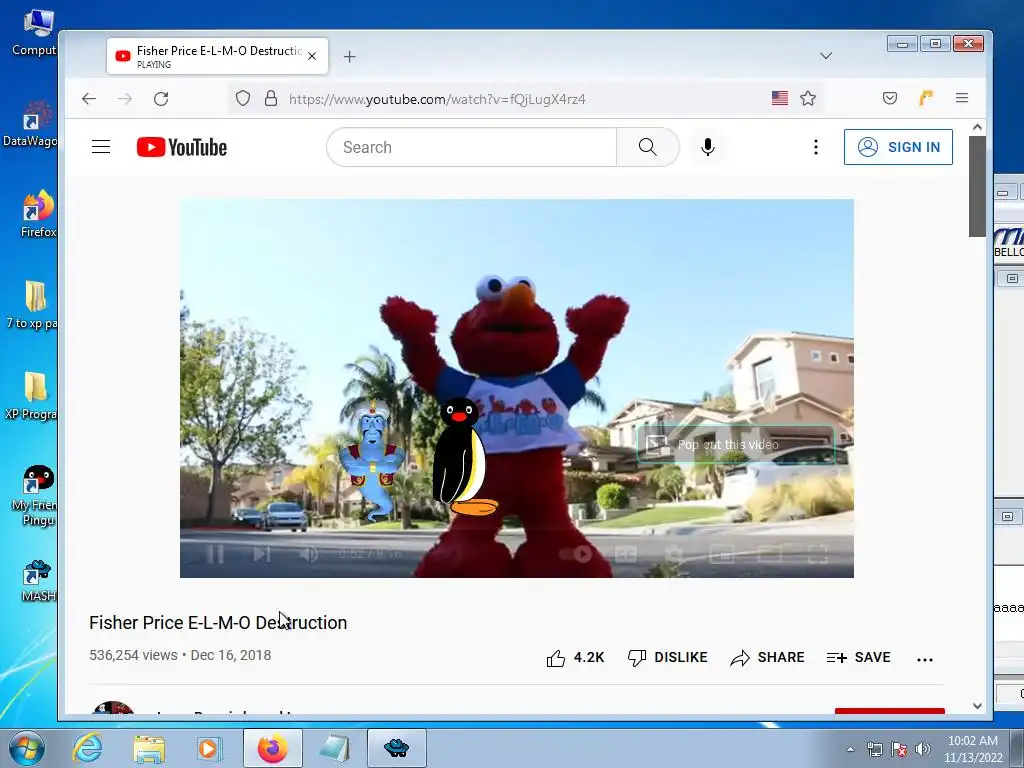
Task: Enter fullscreen in the video player
Action: [818, 554]
